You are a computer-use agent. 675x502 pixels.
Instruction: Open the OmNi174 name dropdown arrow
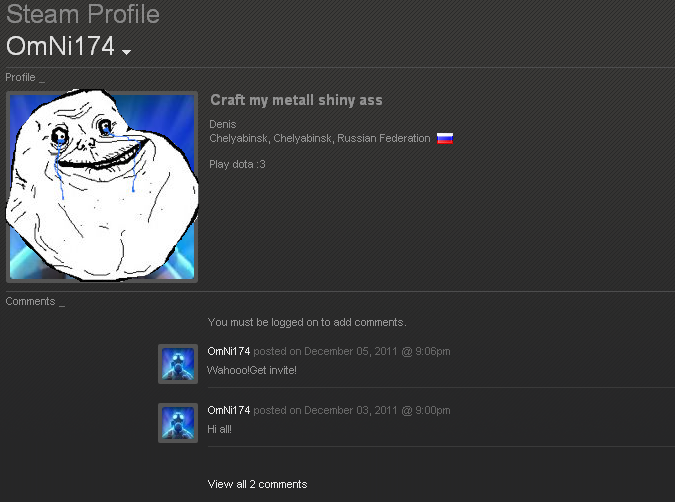pos(126,52)
